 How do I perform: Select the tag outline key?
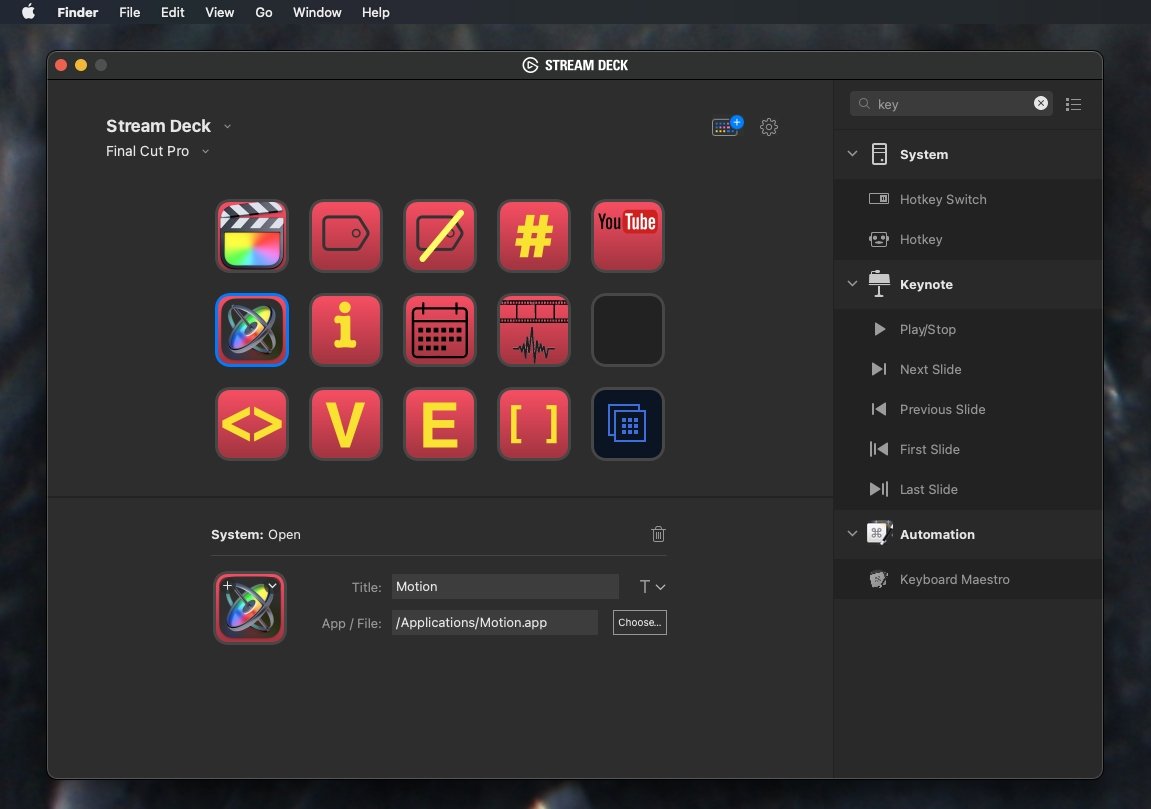pos(346,236)
